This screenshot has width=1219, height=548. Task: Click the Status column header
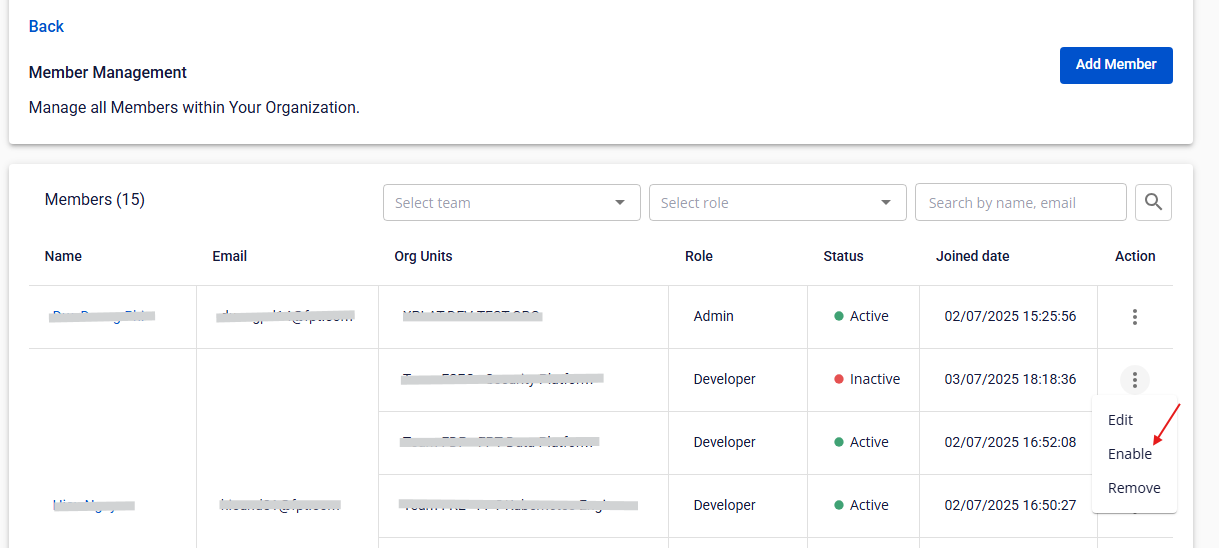click(843, 256)
